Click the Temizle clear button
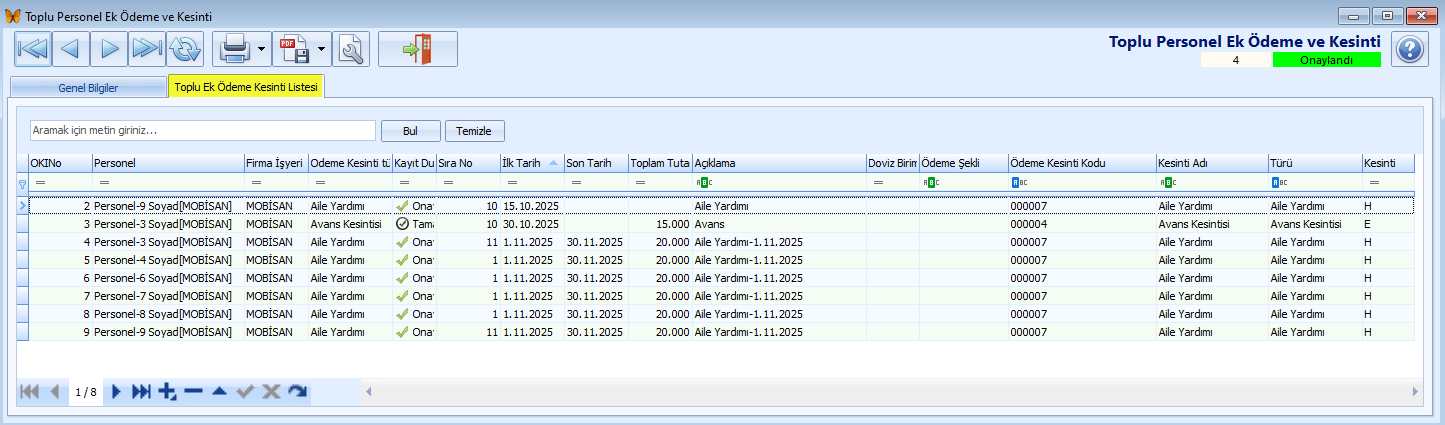The height and width of the screenshot is (425, 1445). point(475,131)
